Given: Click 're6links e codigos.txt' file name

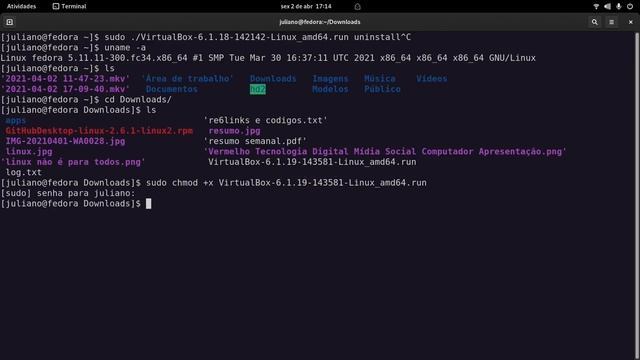Looking at the screenshot, I should point(265,120).
